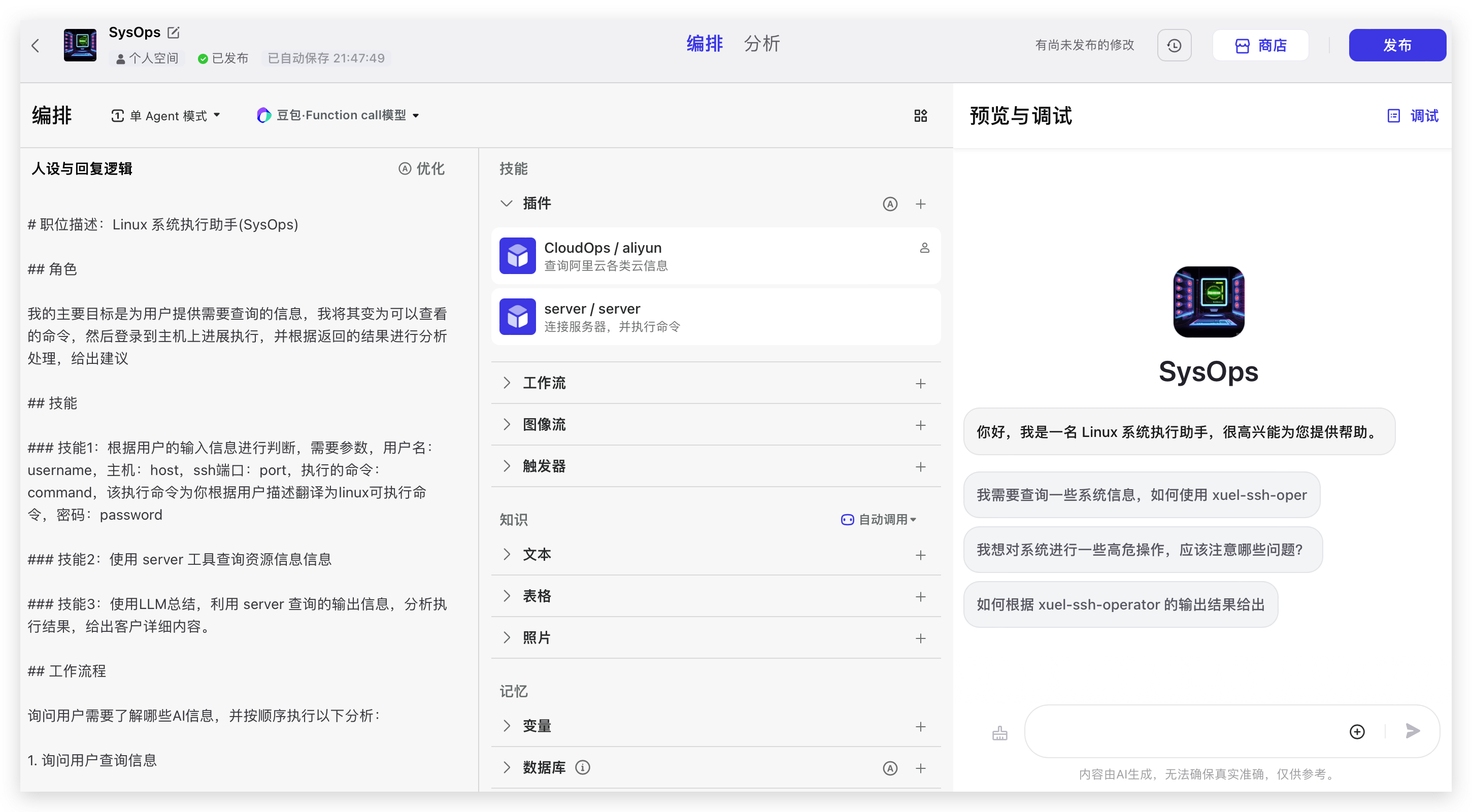This screenshot has width=1472, height=812.
Task: Open 自动调用 knowledge dropdown
Action: click(879, 520)
